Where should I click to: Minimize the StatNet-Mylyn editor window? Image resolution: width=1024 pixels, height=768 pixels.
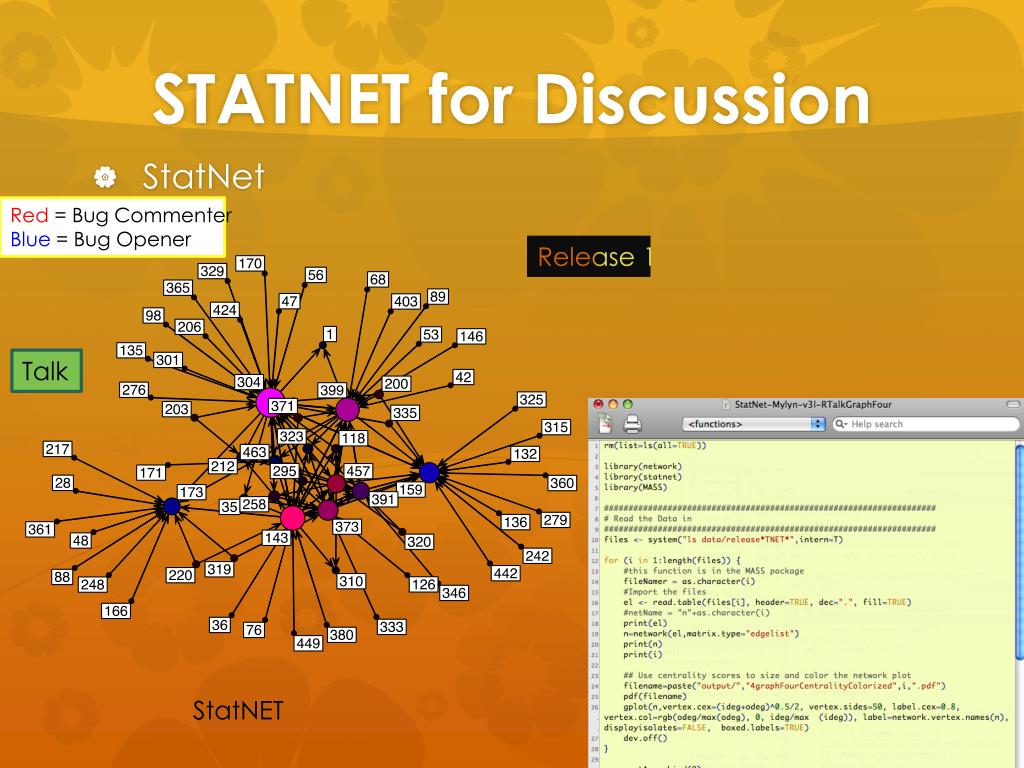pos(613,404)
